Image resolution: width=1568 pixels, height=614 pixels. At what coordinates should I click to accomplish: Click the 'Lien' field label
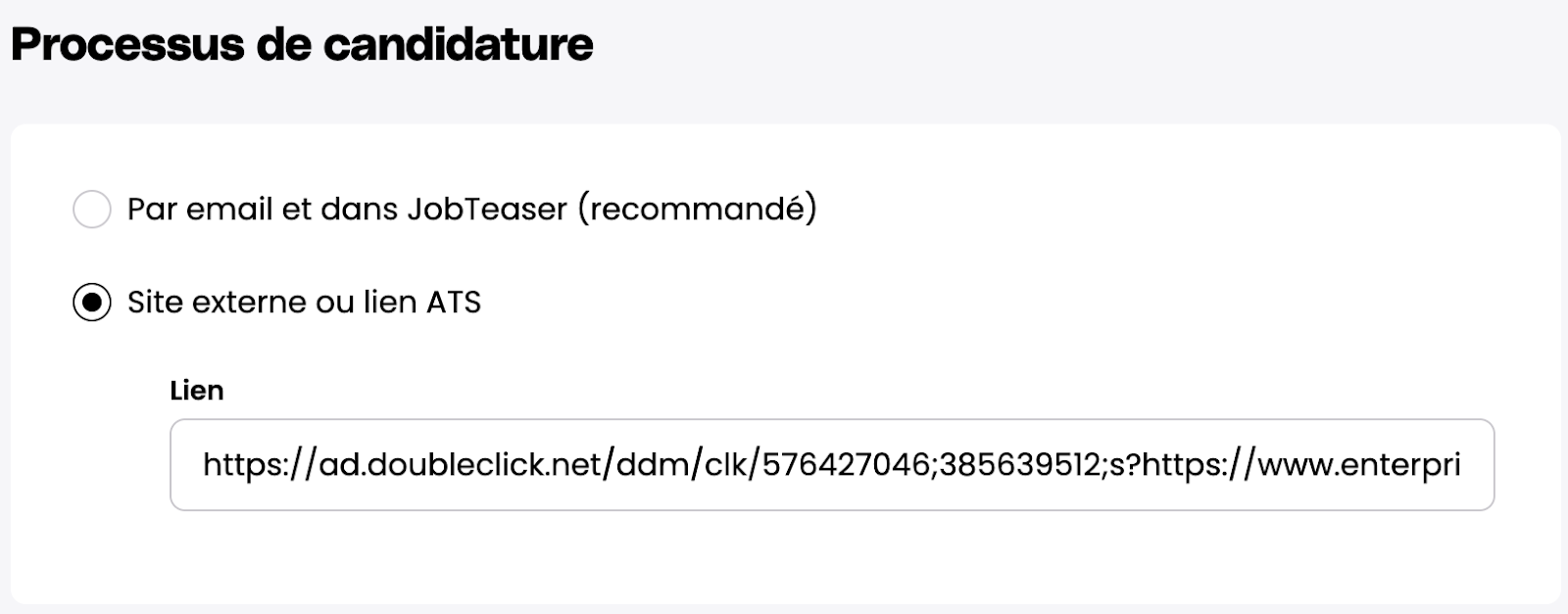click(197, 391)
